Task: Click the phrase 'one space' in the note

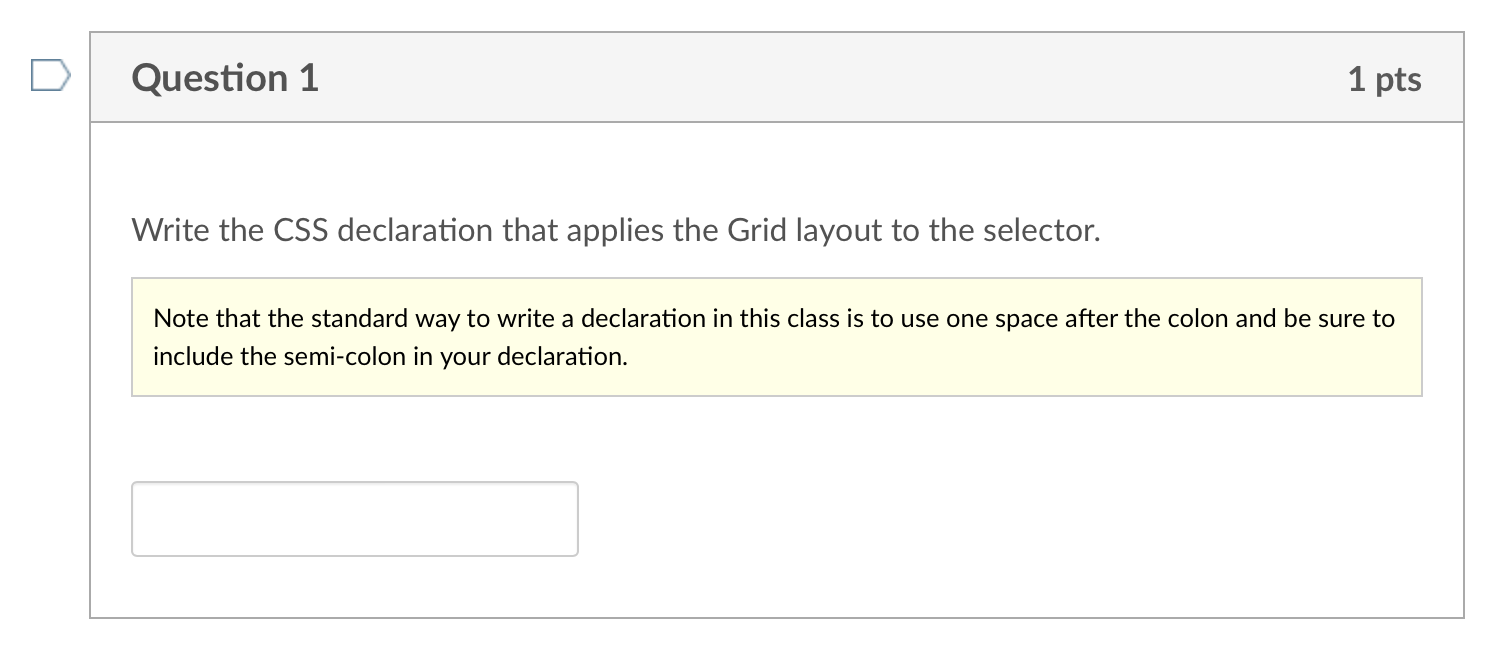Action: [988, 319]
